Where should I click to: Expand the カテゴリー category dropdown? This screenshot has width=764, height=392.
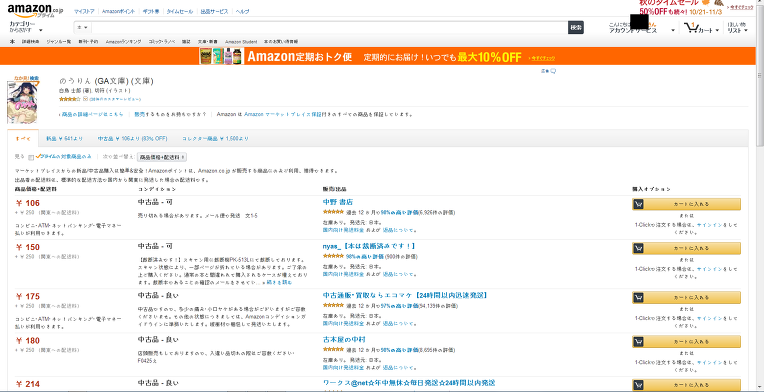[26, 27]
